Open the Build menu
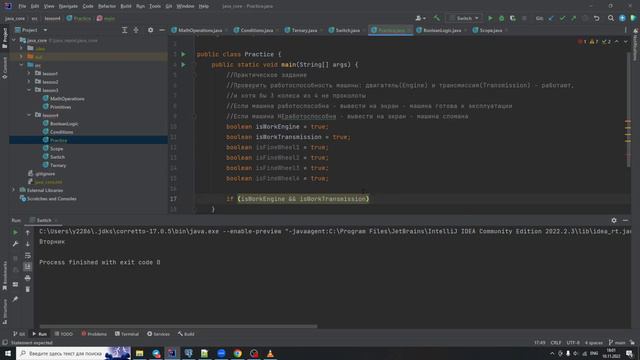This screenshot has width=640, height=360. click(x=126, y=6)
